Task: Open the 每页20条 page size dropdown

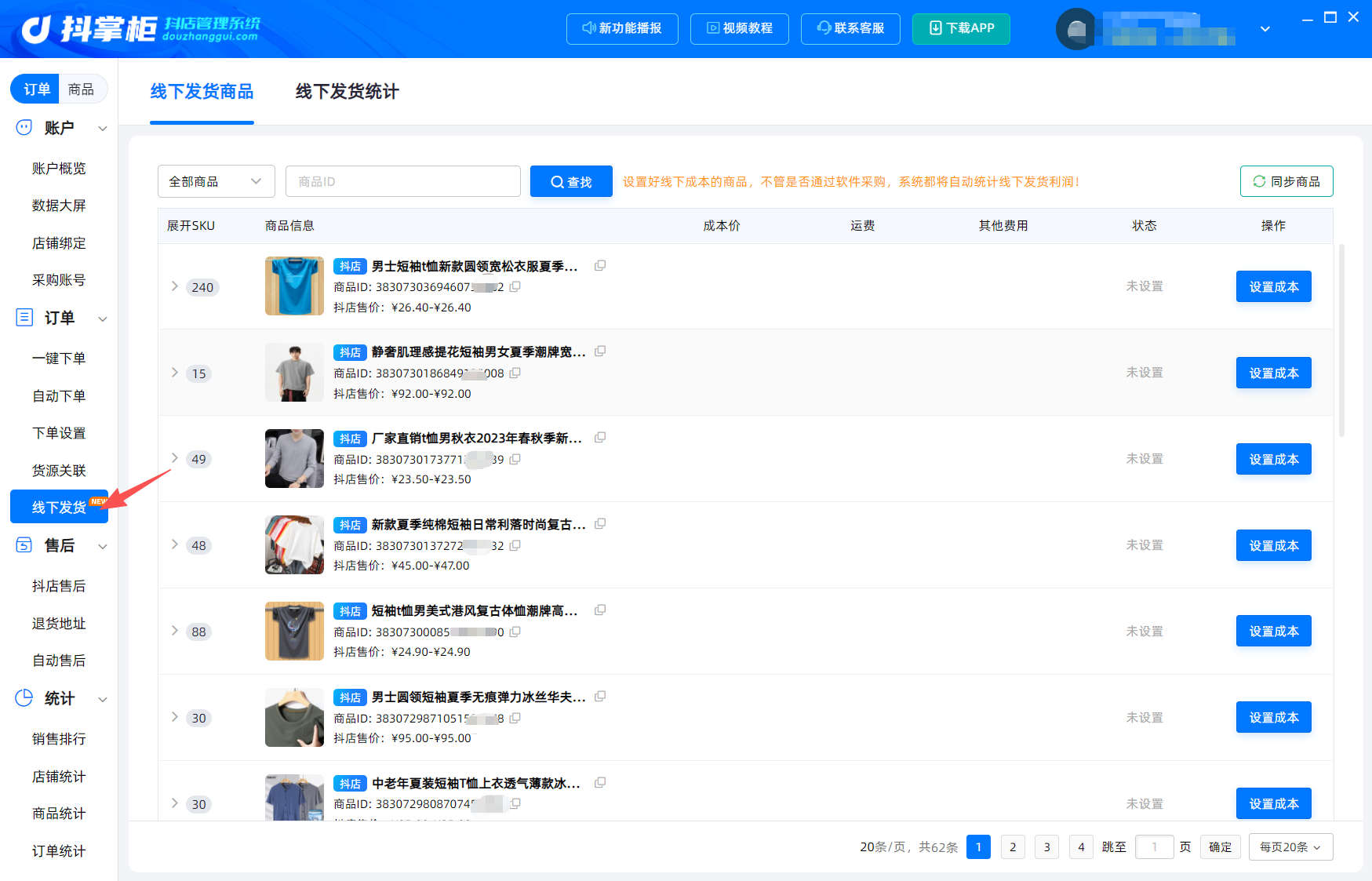Action: 1290,846
